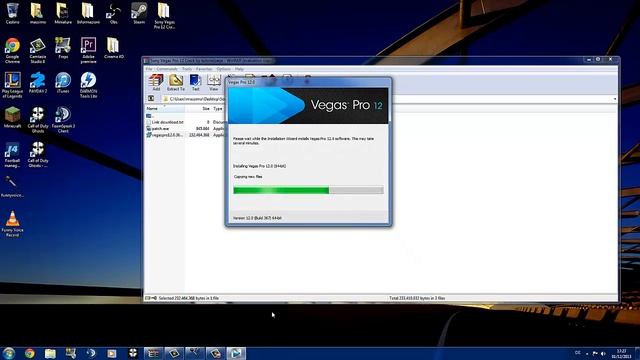Launch the Obs desktop shortcut
This screenshot has width=640, height=360.
113,13
